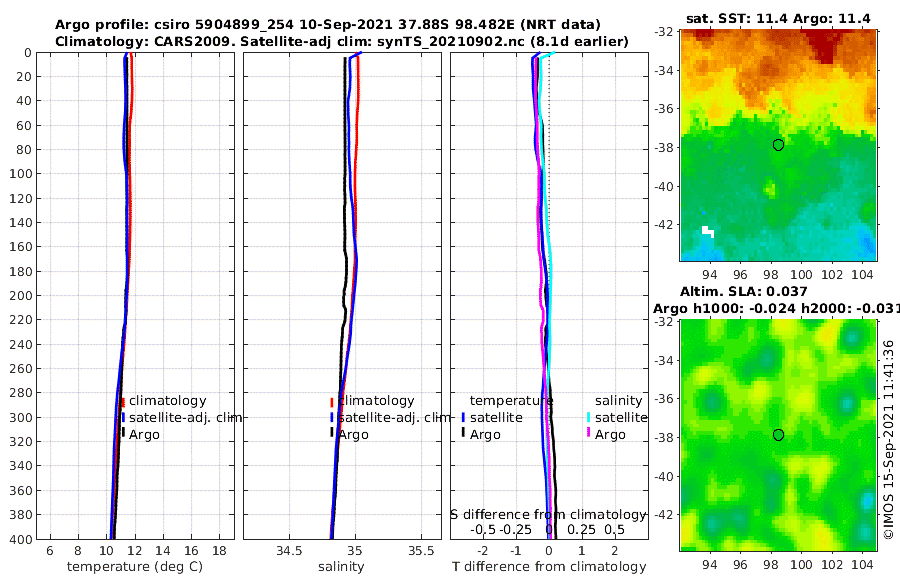Click blue satellite marker under temperature legend
The image size is (900, 580).
point(463,417)
